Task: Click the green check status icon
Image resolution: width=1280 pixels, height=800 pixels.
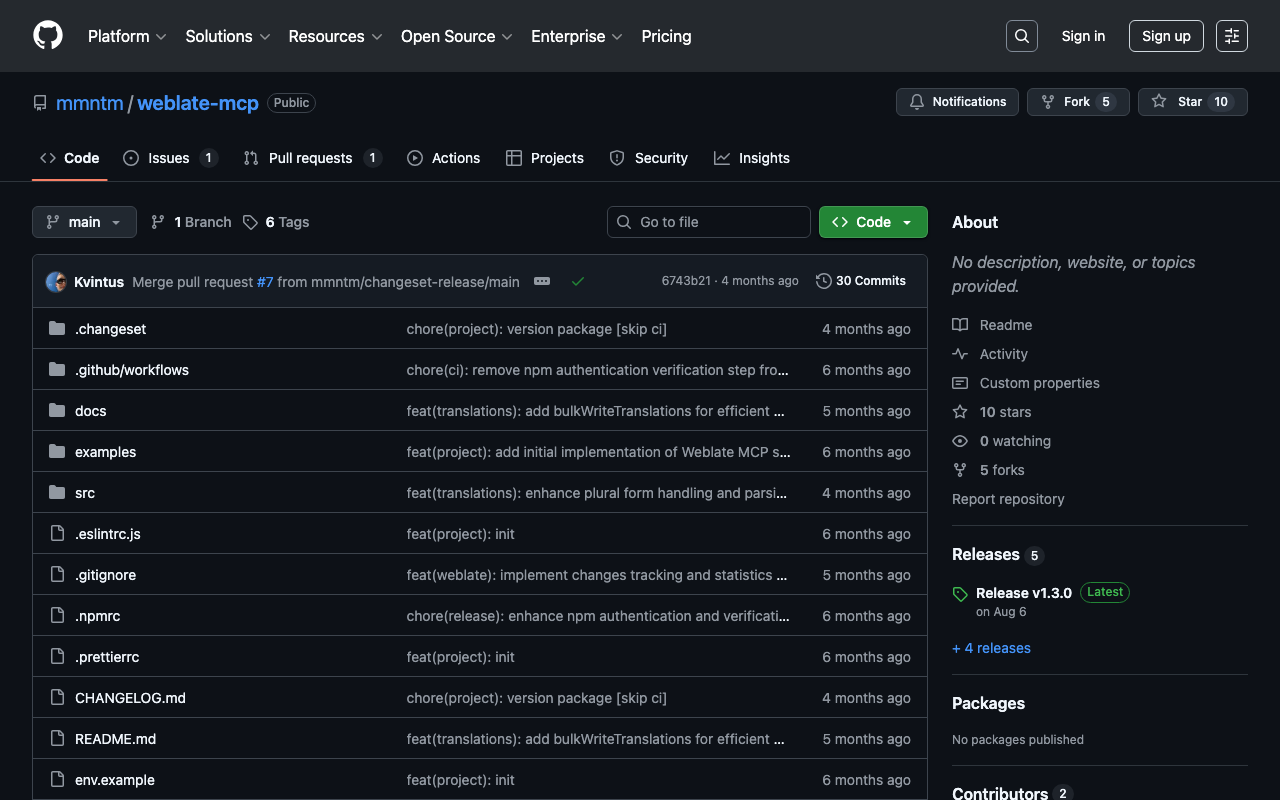Action: [x=578, y=282]
